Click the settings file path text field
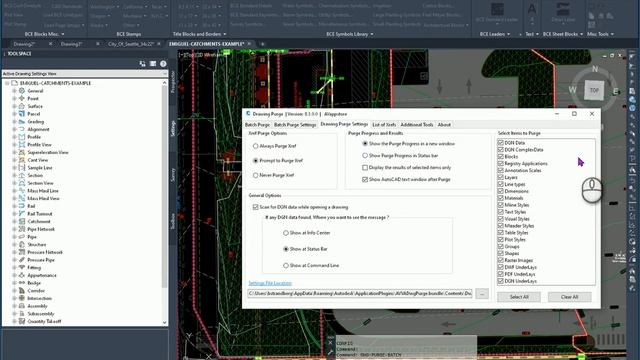640x360 pixels. click(360, 293)
